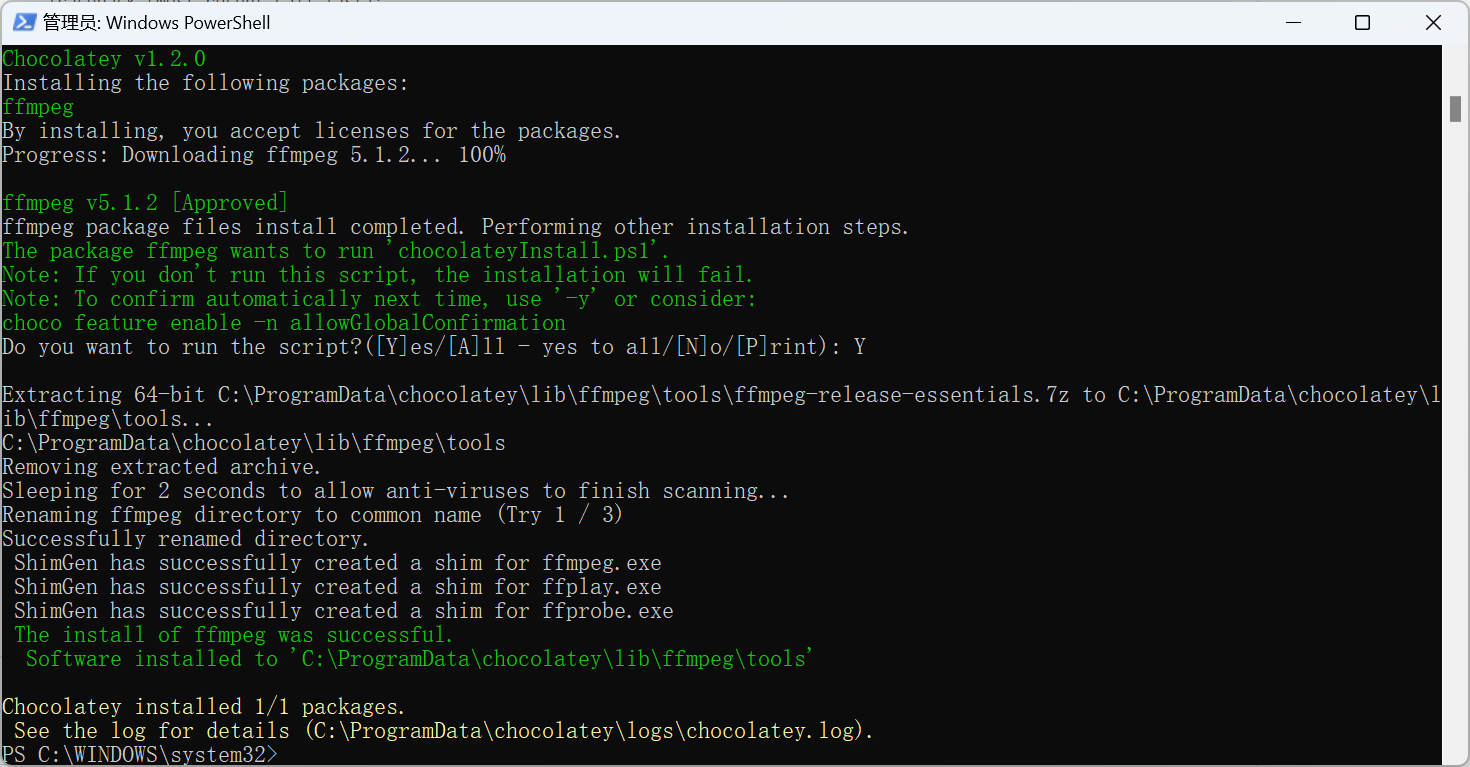The height and width of the screenshot is (767, 1470).
Task: Select the 'Chocolatey installed 1/1 packages' text
Action: (x=200, y=706)
